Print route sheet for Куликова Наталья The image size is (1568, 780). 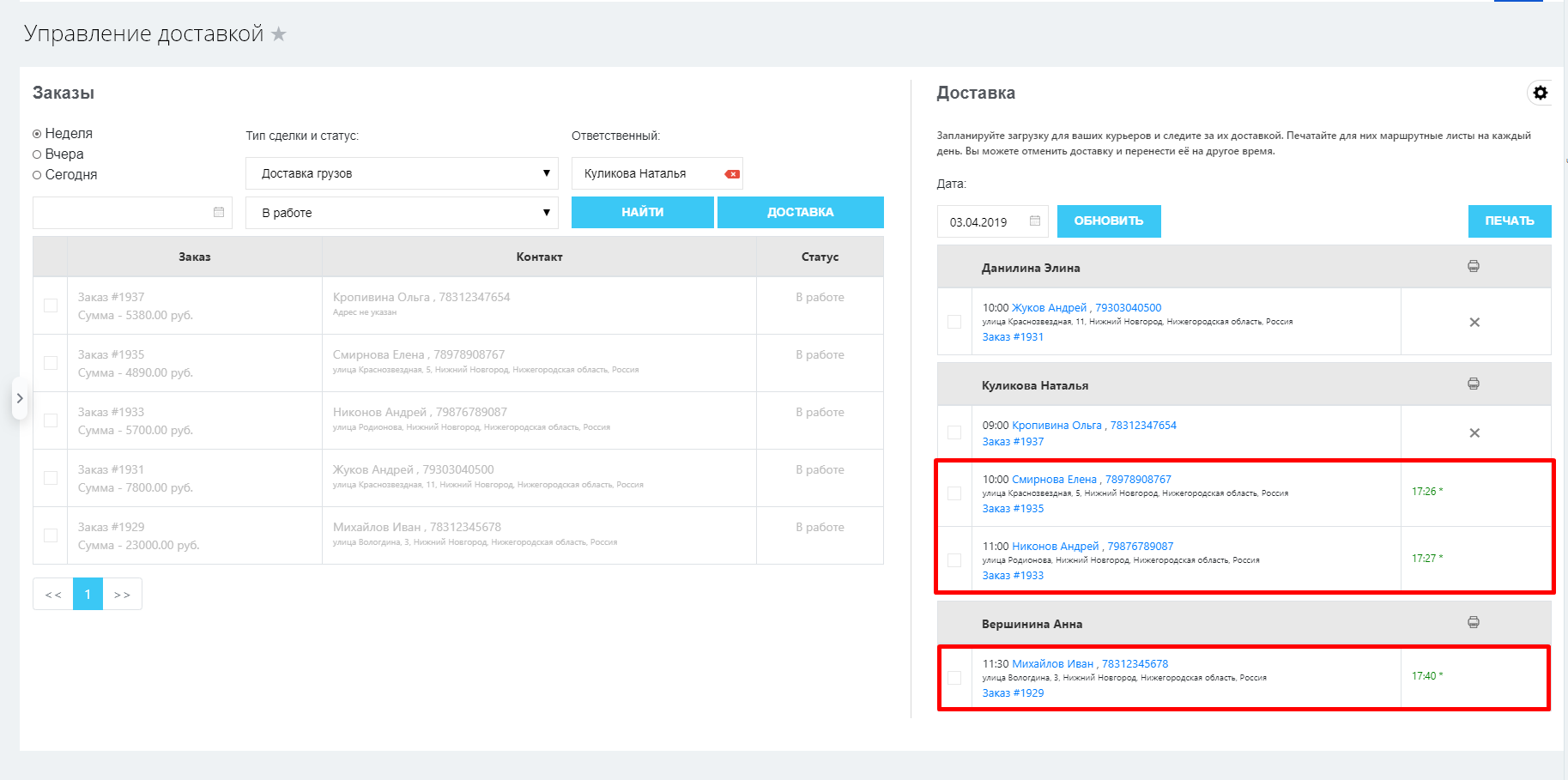point(1474,384)
